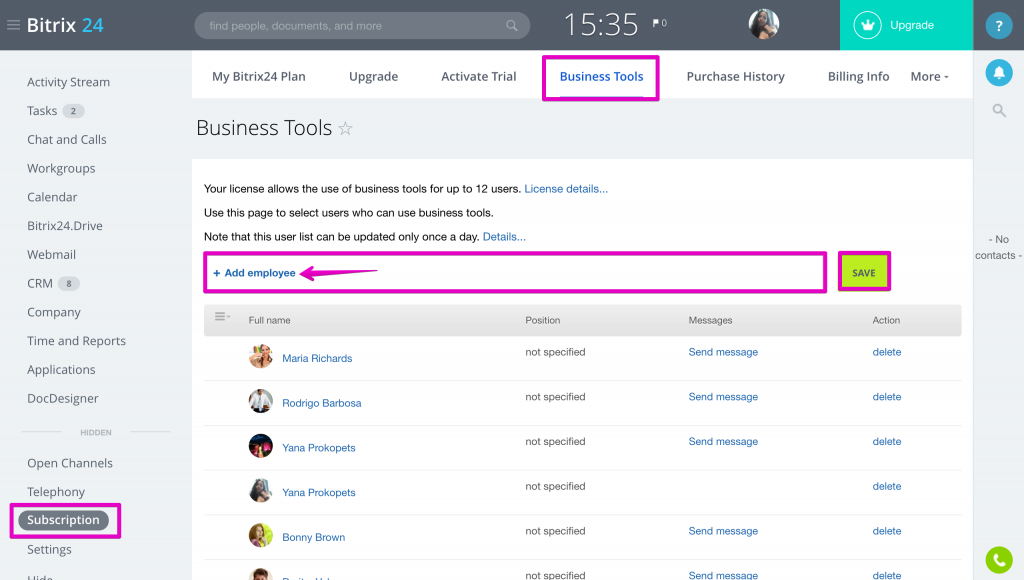Image resolution: width=1024 pixels, height=580 pixels.
Task: Open CRM in left sidebar
Action: [x=40, y=283]
